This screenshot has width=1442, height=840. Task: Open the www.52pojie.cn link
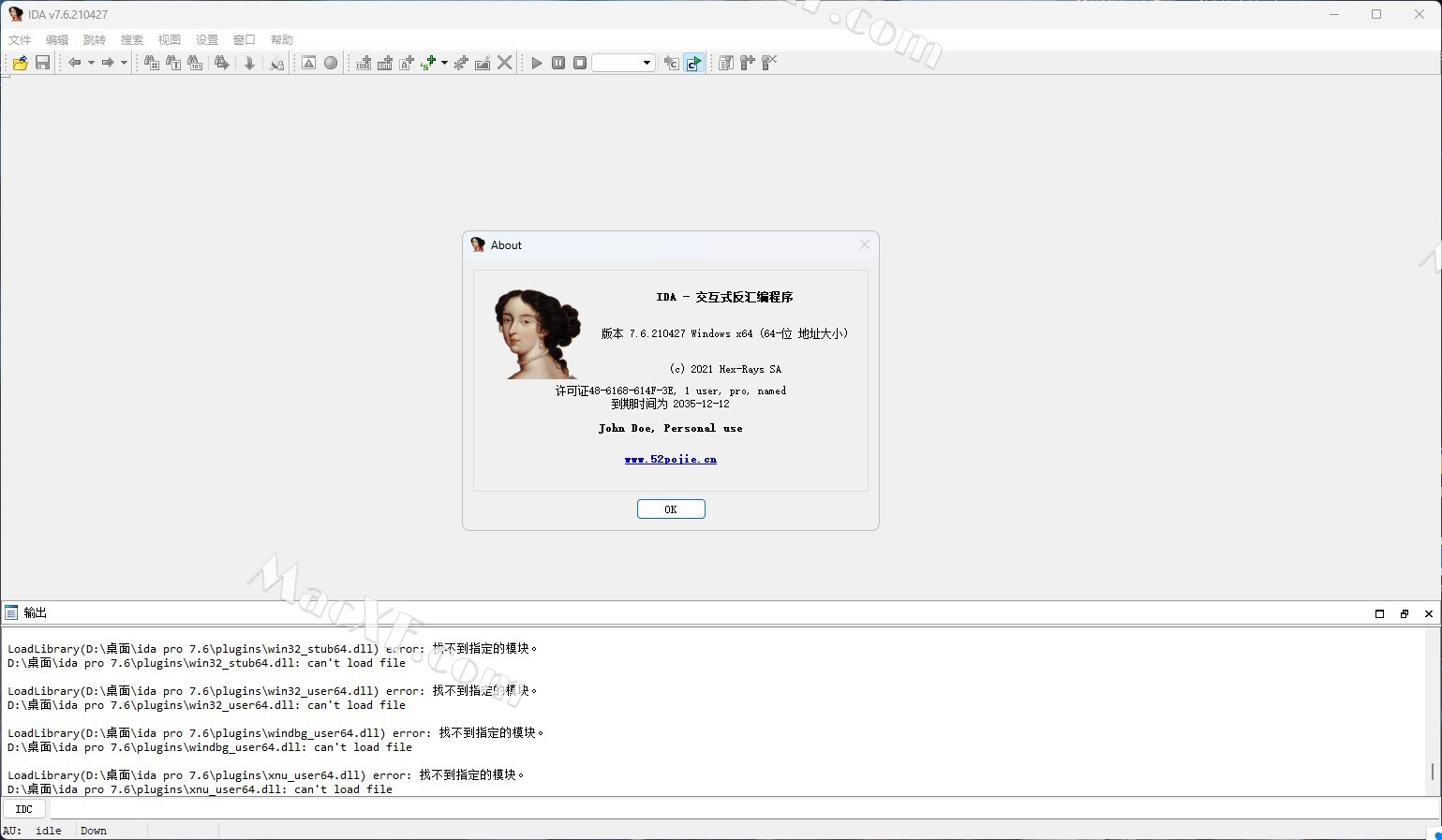point(670,459)
